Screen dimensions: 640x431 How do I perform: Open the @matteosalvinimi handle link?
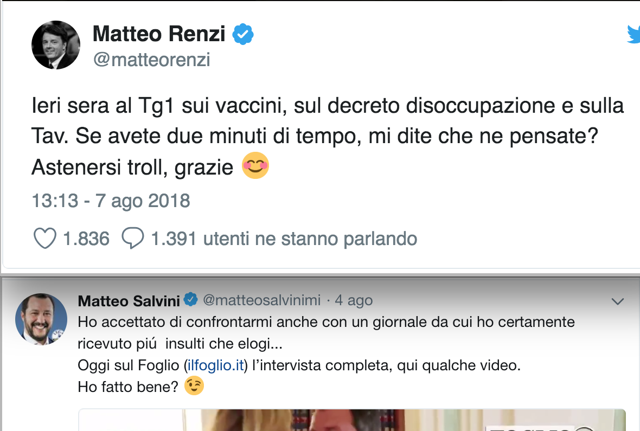pyautogui.click(x=264, y=300)
